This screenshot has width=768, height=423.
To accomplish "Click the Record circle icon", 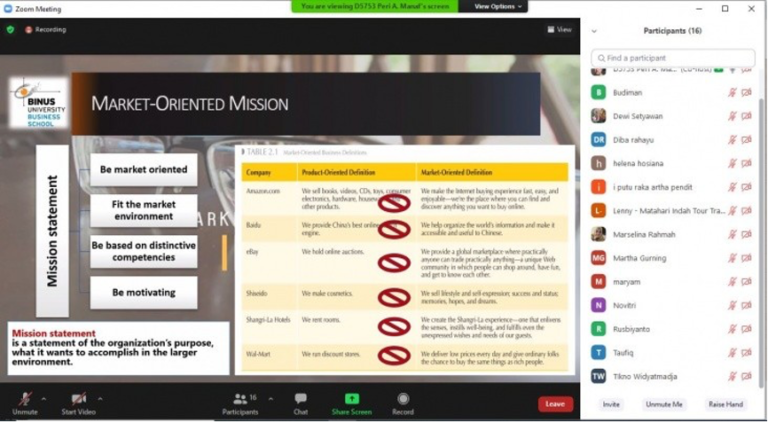I will [403, 399].
